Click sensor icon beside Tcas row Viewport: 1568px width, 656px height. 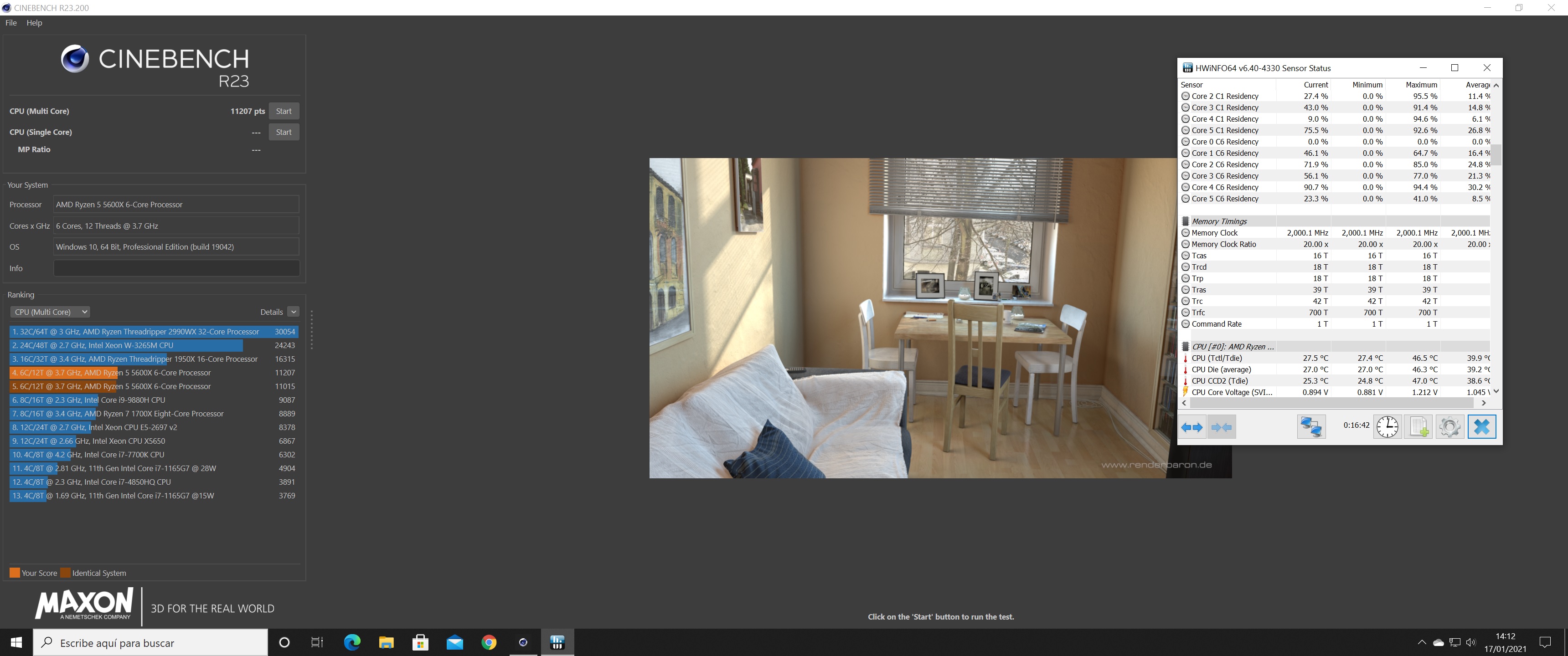pyautogui.click(x=1185, y=256)
